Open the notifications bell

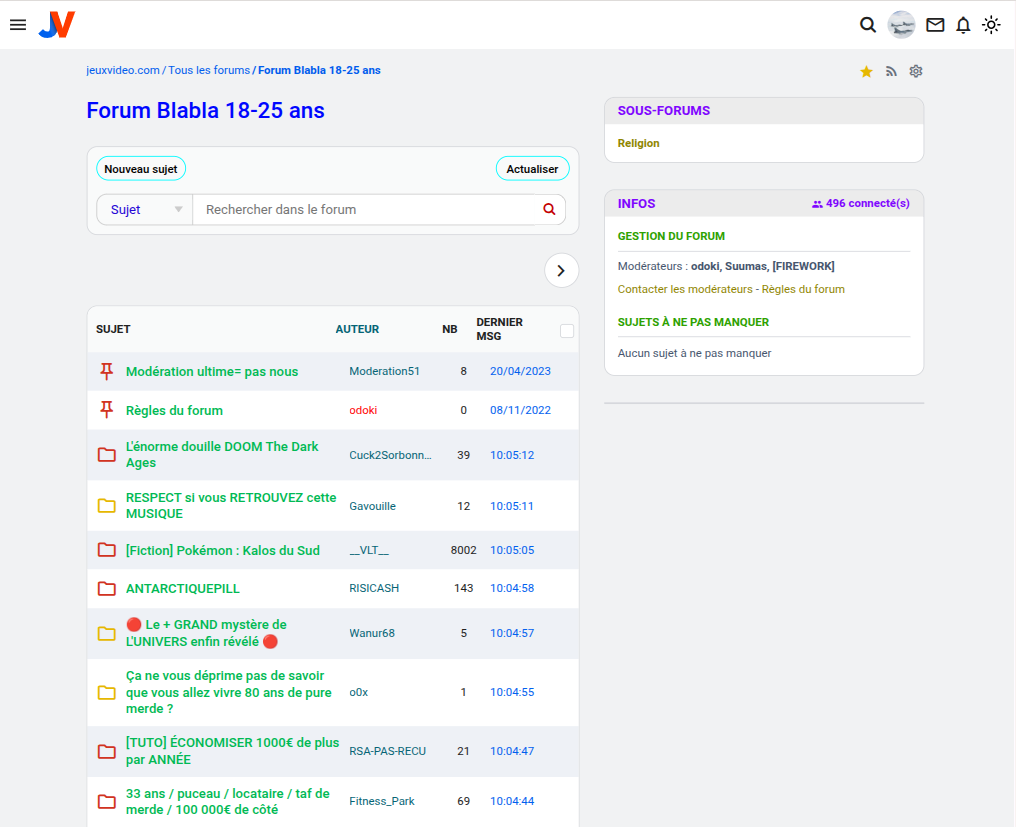click(963, 25)
